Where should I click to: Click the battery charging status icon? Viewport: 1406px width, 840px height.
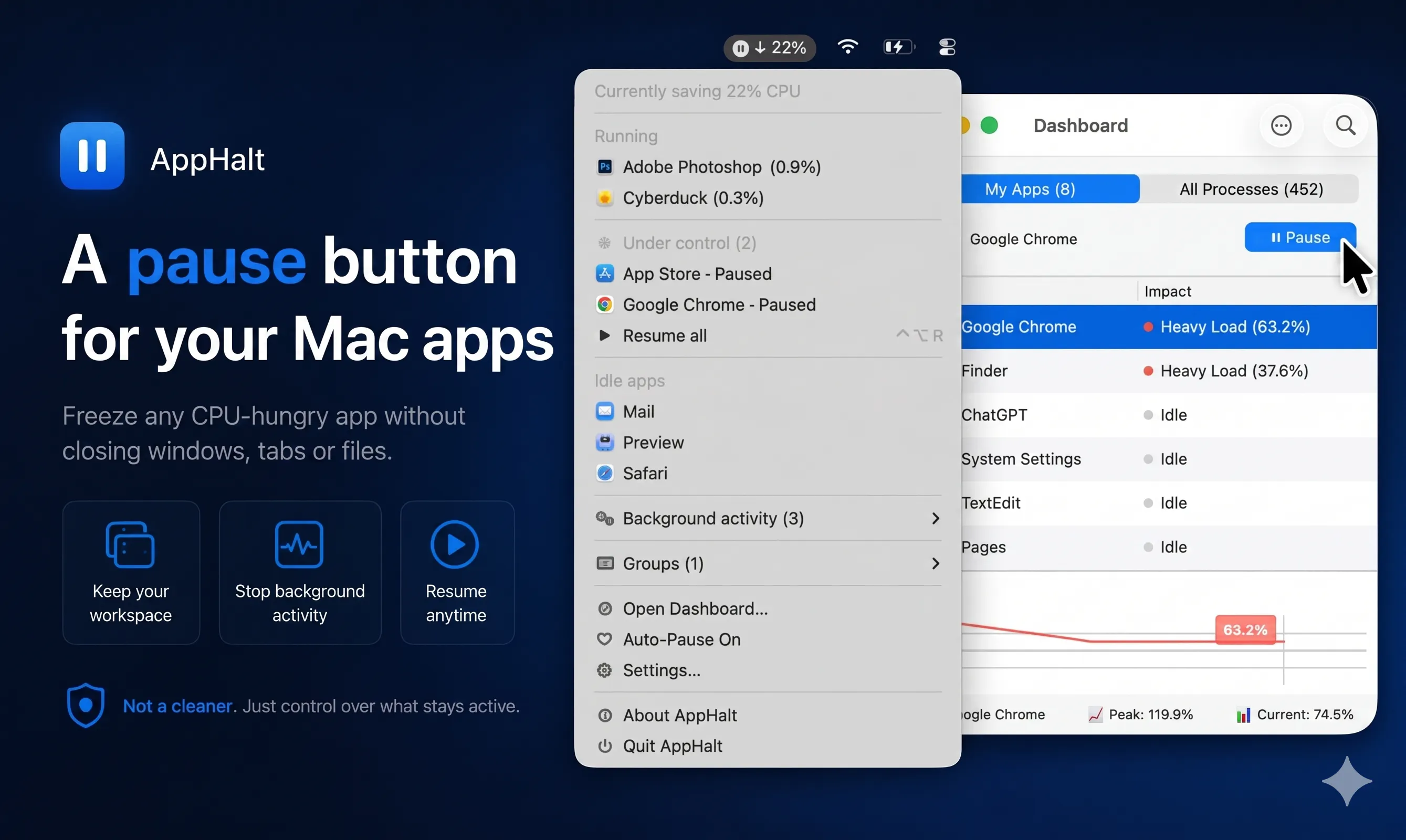click(899, 46)
